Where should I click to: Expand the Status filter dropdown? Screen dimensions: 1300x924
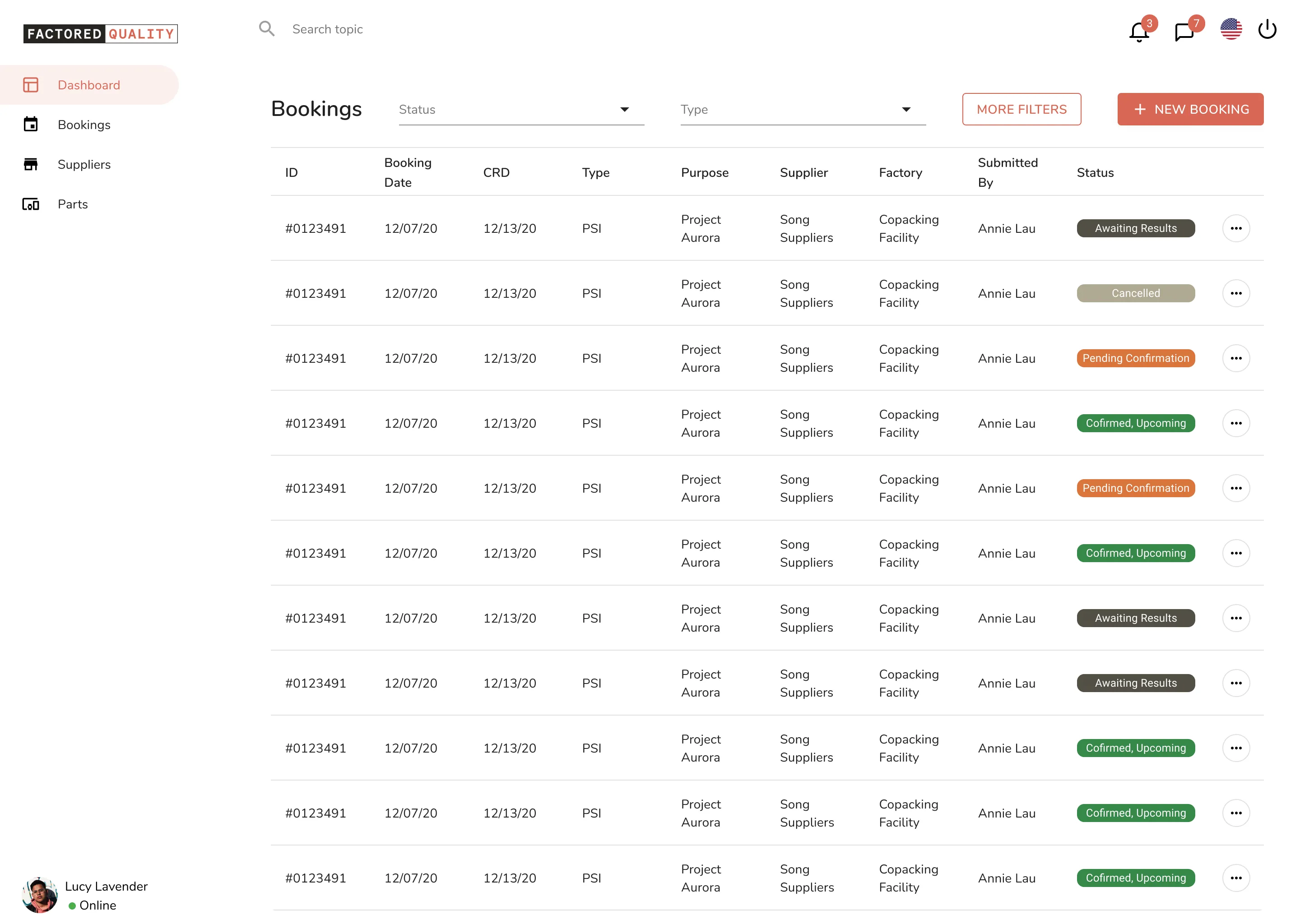tap(521, 110)
